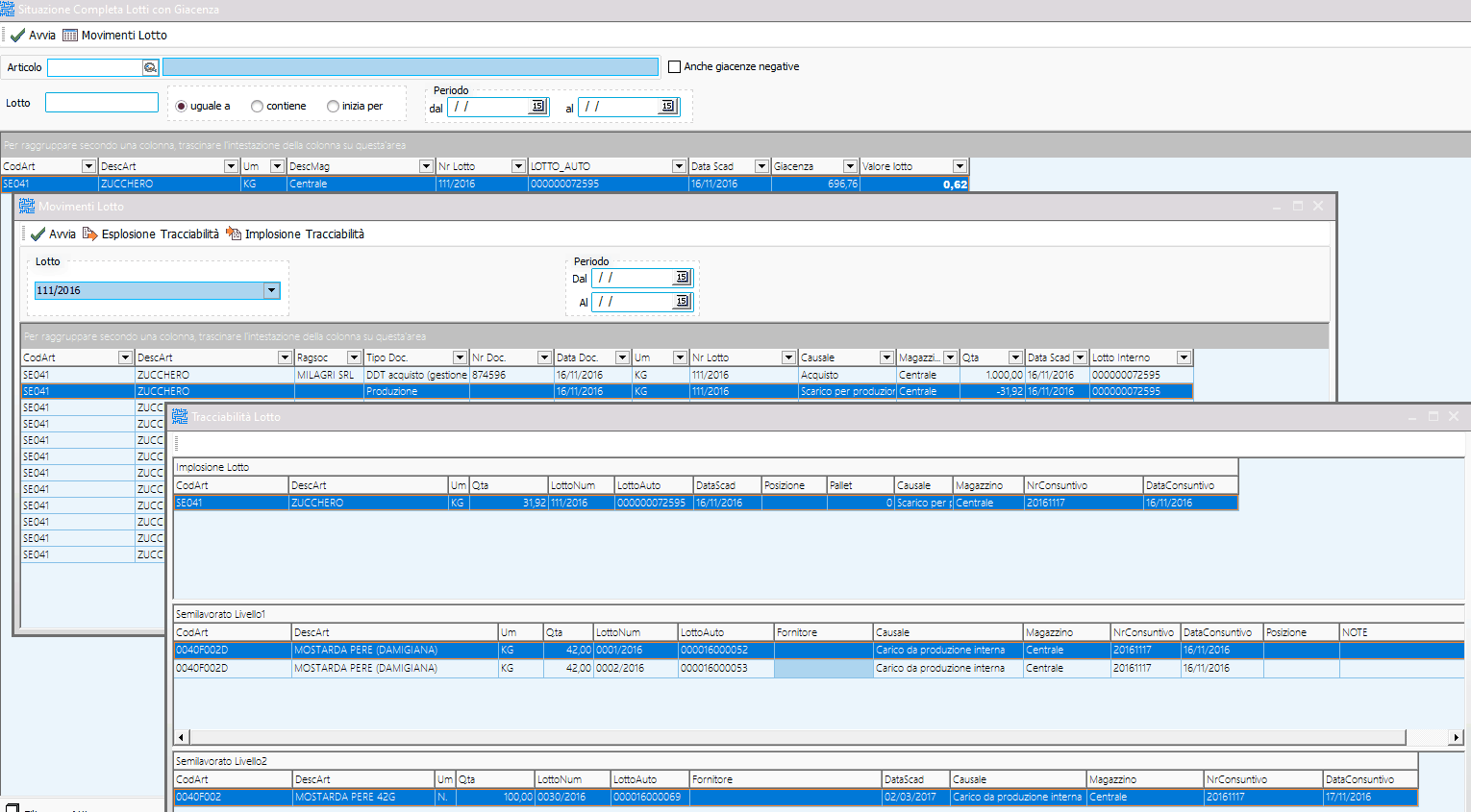Screen dimensions: 1471x812
Task: Select lot 0002/2016 MOSTARDA PERE row
Action: point(818,668)
